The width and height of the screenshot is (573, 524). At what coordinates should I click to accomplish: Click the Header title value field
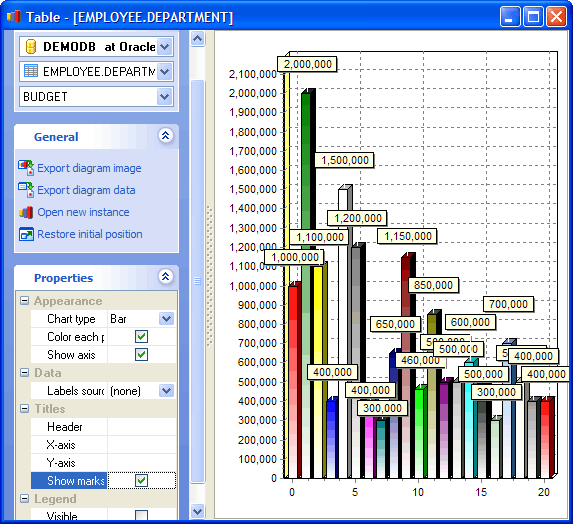pos(142,427)
